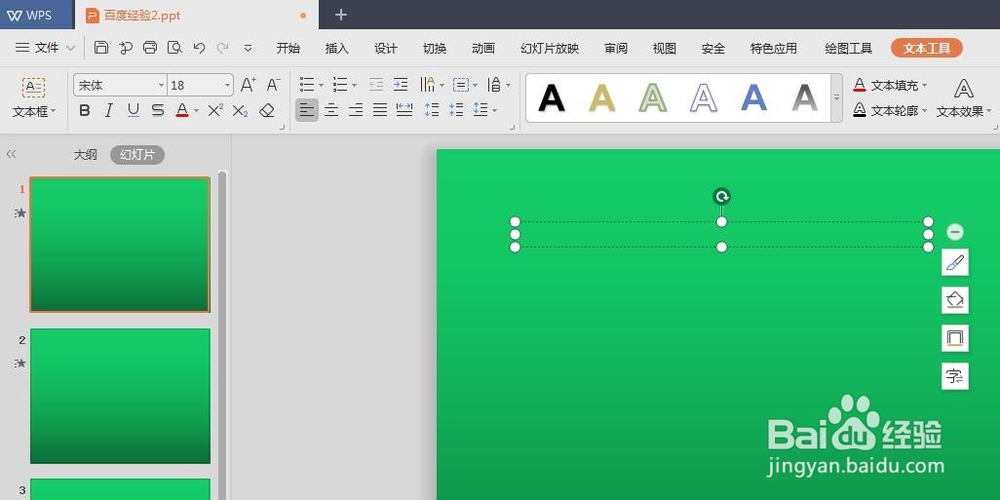Image resolution: width=1000 pixels, height=500 pixels.
Task: Open font color dropdown arrow
Action: tap(196, 111)
